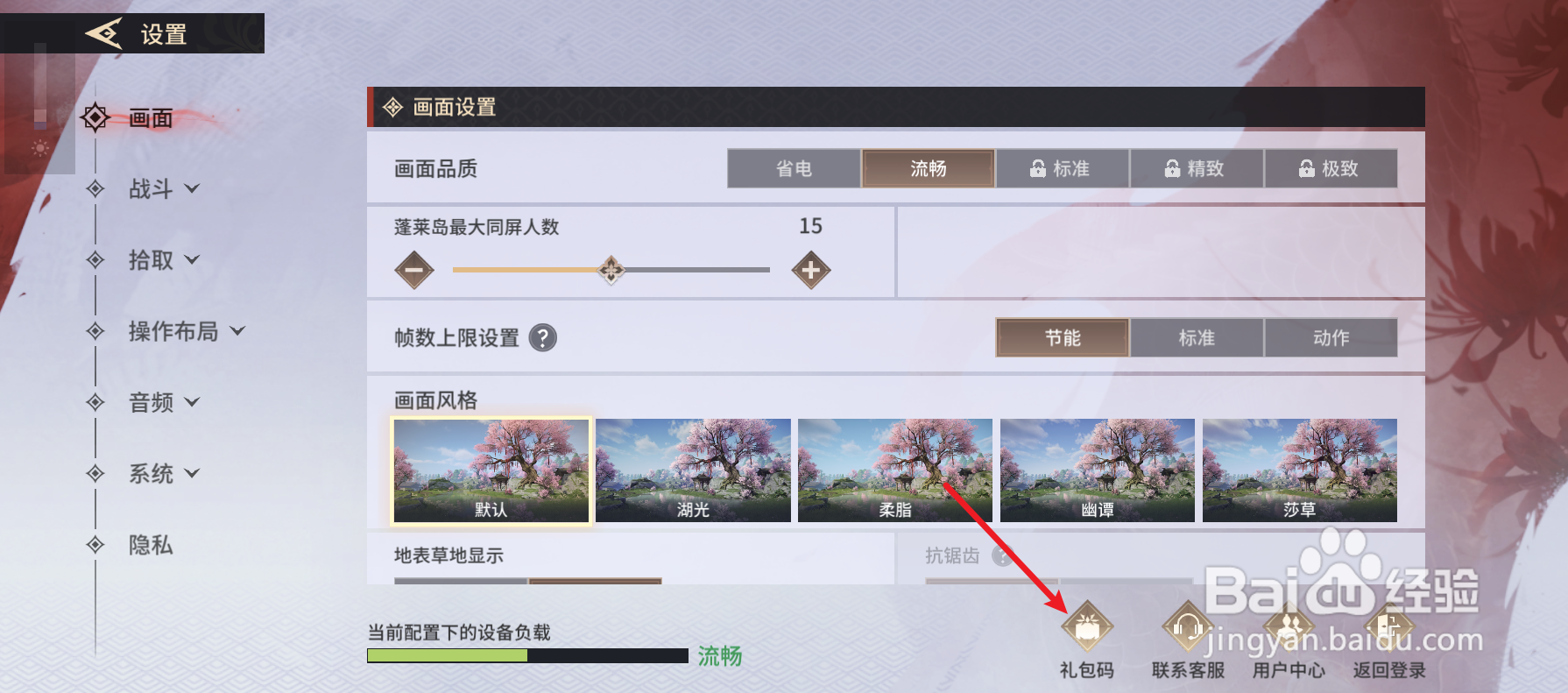Switch to the 画面 settings tab
The width and height of the screenshot is (1568, 693).
(151, 117)
